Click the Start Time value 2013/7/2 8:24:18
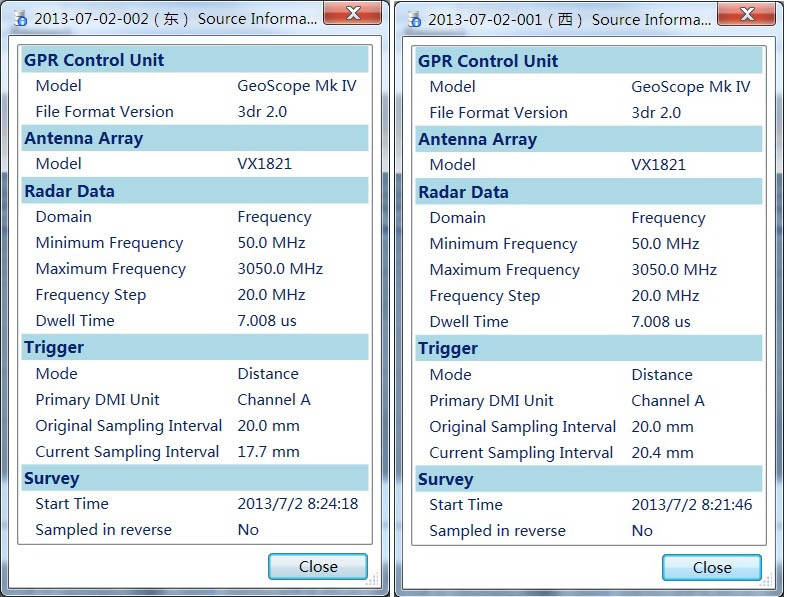This screenshot has height=597, width=787. [x=297, y=503]
